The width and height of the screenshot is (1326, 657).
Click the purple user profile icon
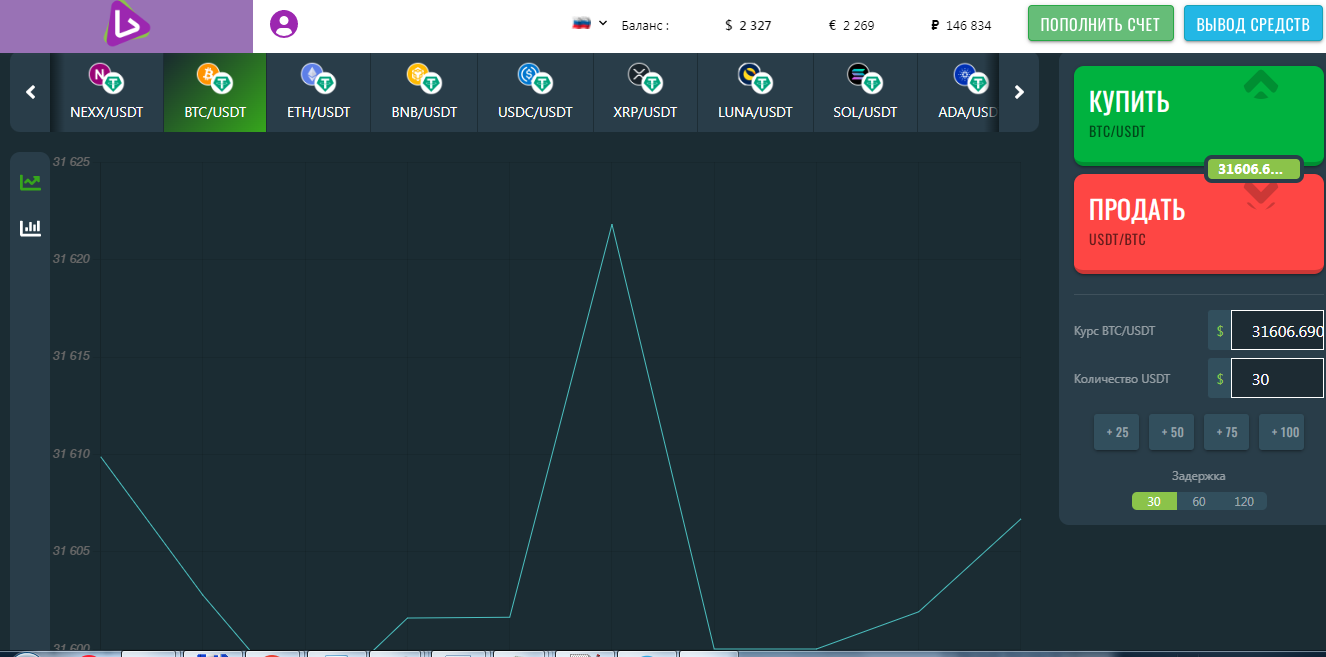284,24
